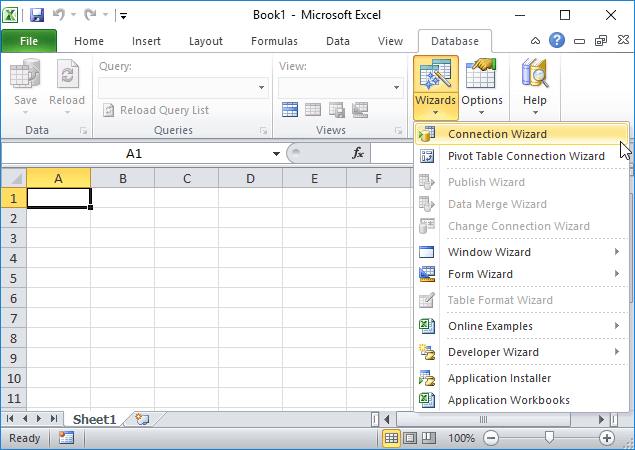
Task: Select column C header
Action: pos(187,179)
